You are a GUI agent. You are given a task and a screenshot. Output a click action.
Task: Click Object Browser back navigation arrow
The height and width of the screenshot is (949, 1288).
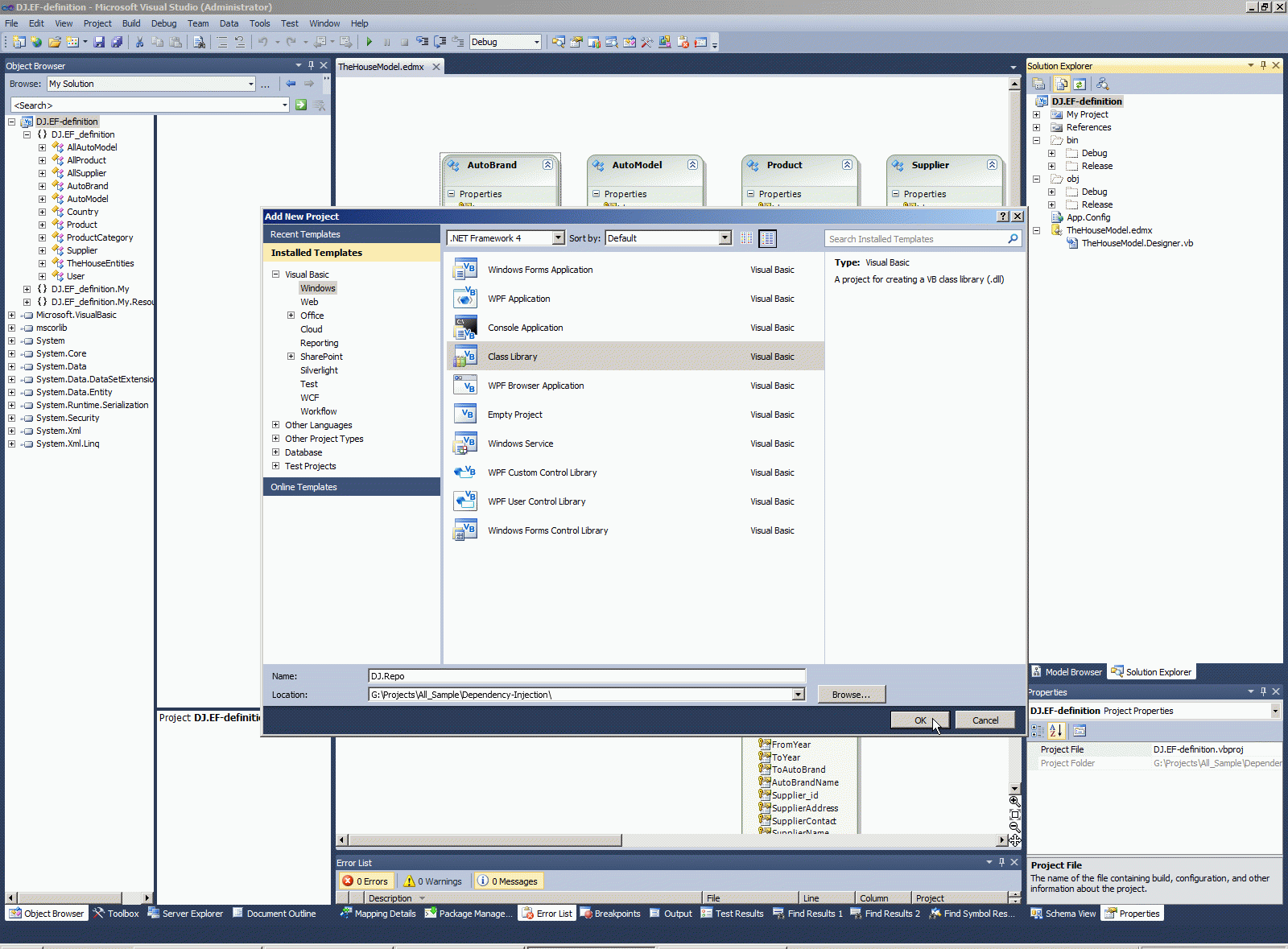tap(291, 84)
